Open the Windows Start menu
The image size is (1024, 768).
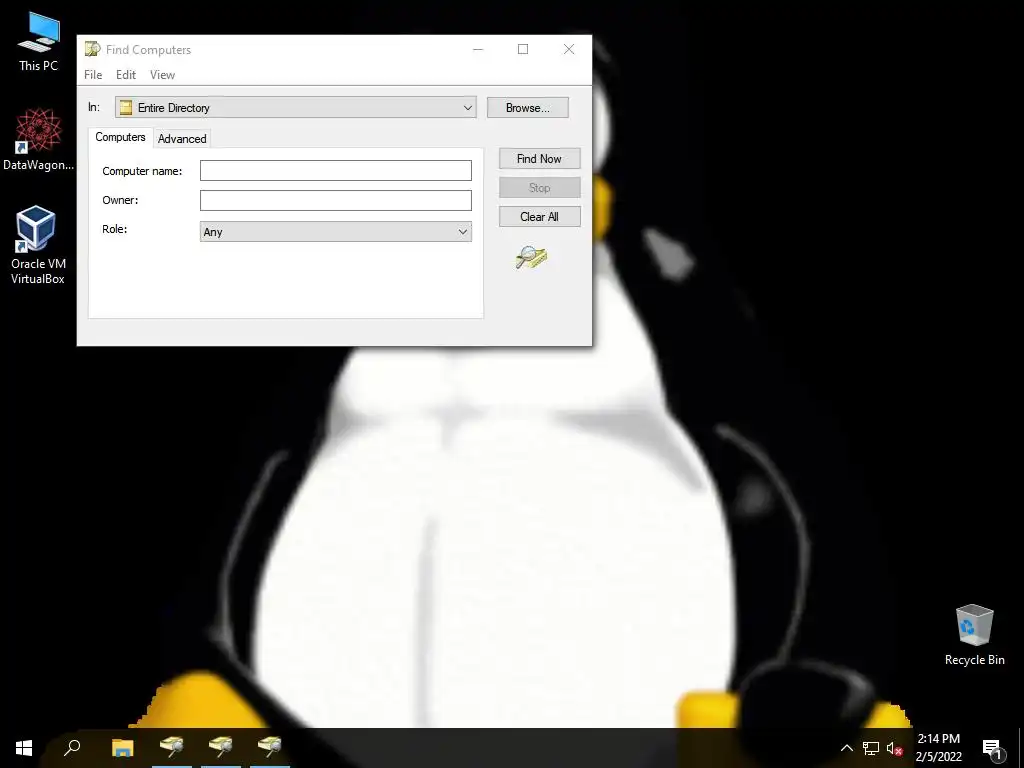coord(24,748)
